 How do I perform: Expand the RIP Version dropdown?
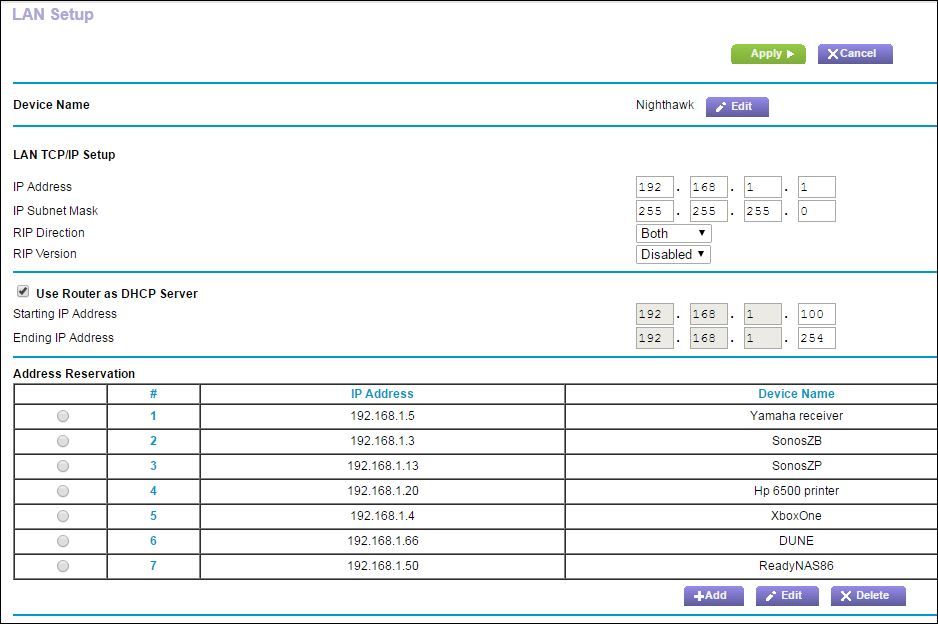pyautogui.click(x=674, y=254)
